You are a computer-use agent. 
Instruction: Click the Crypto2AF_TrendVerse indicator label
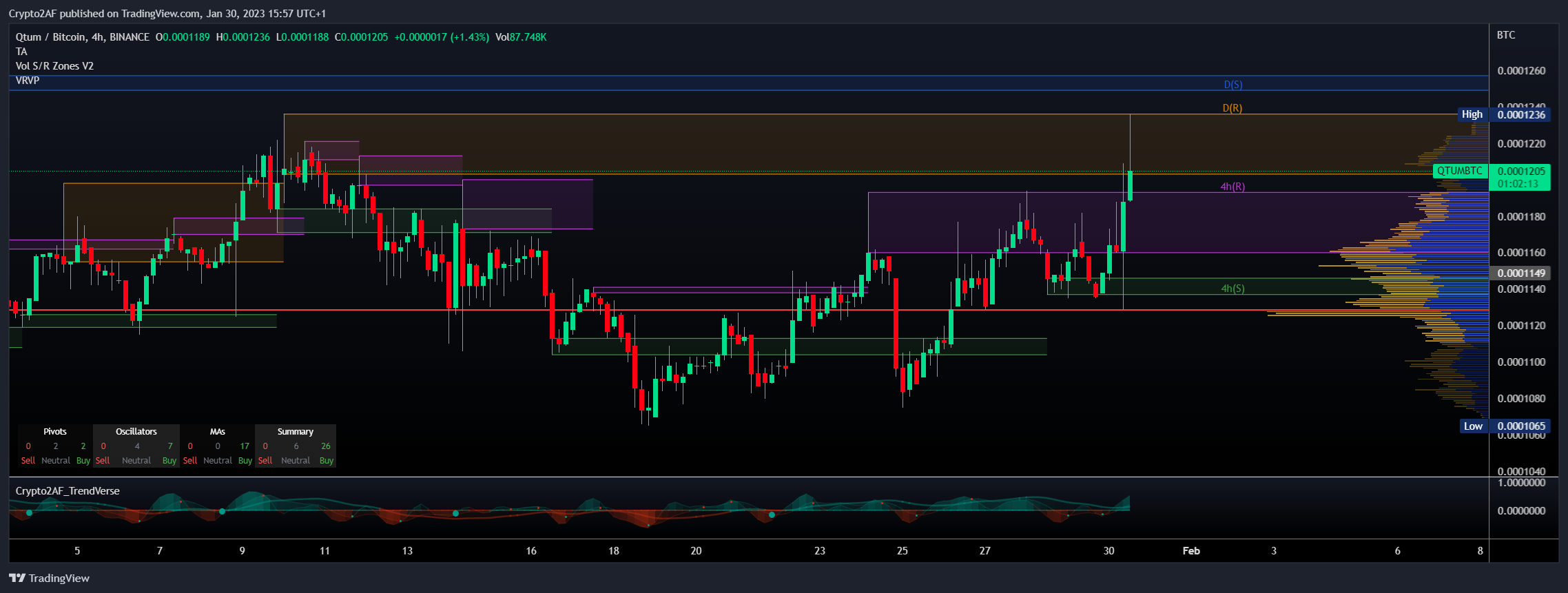tap(68, 491)
